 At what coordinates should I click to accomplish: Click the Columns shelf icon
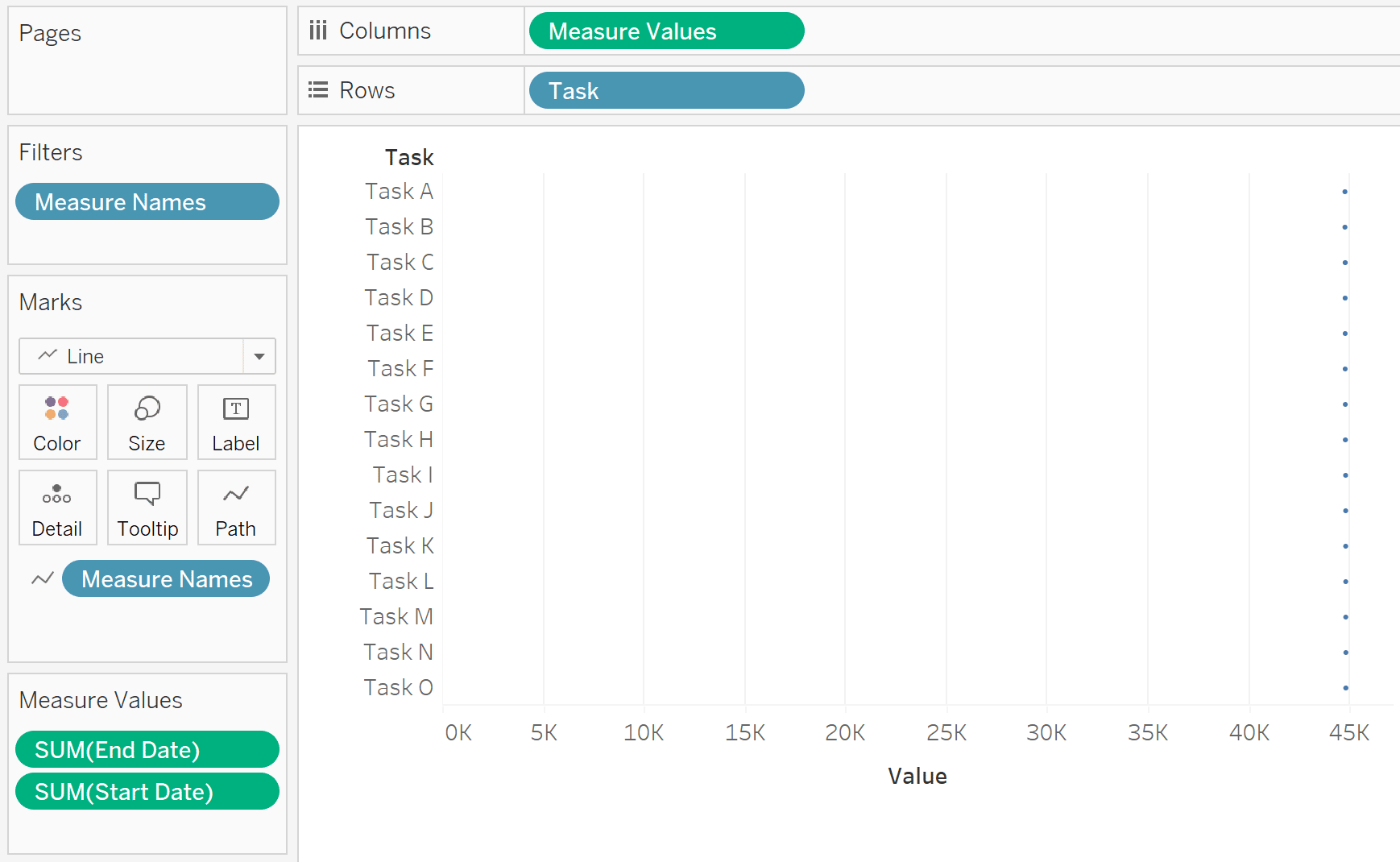tap(317, 30)
